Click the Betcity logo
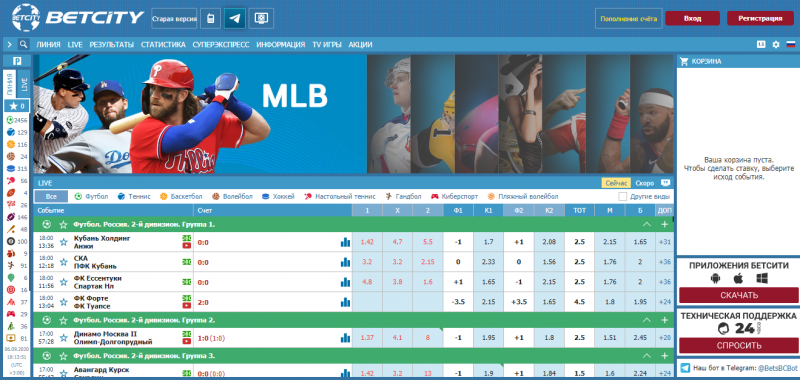Screen dimensions: 800x380 coord(78,18)
